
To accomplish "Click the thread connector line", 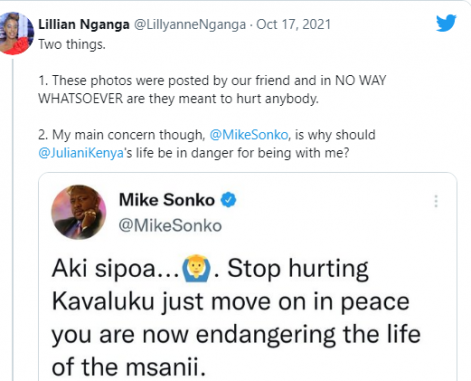I will 13,220.
